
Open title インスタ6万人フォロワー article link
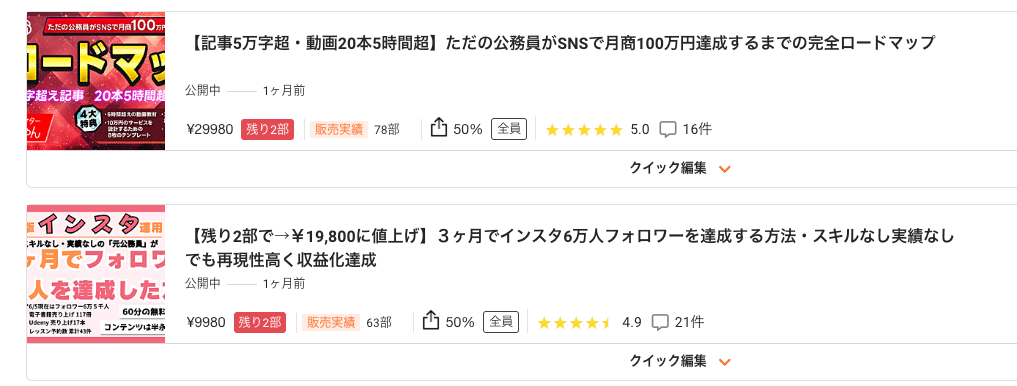pyautogui.click(x=569, y=248)
